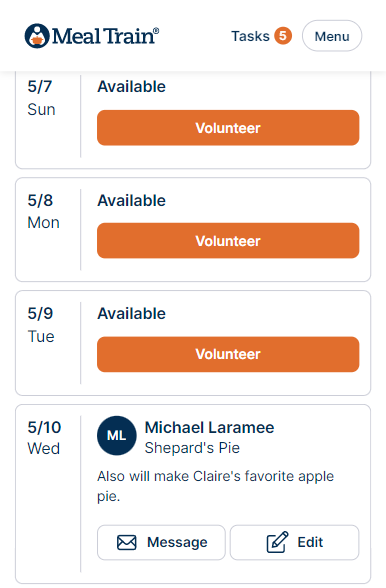Screen dimensions: 386x588
Task: Click the envelope icon on Message
Action: coord(127,543)
